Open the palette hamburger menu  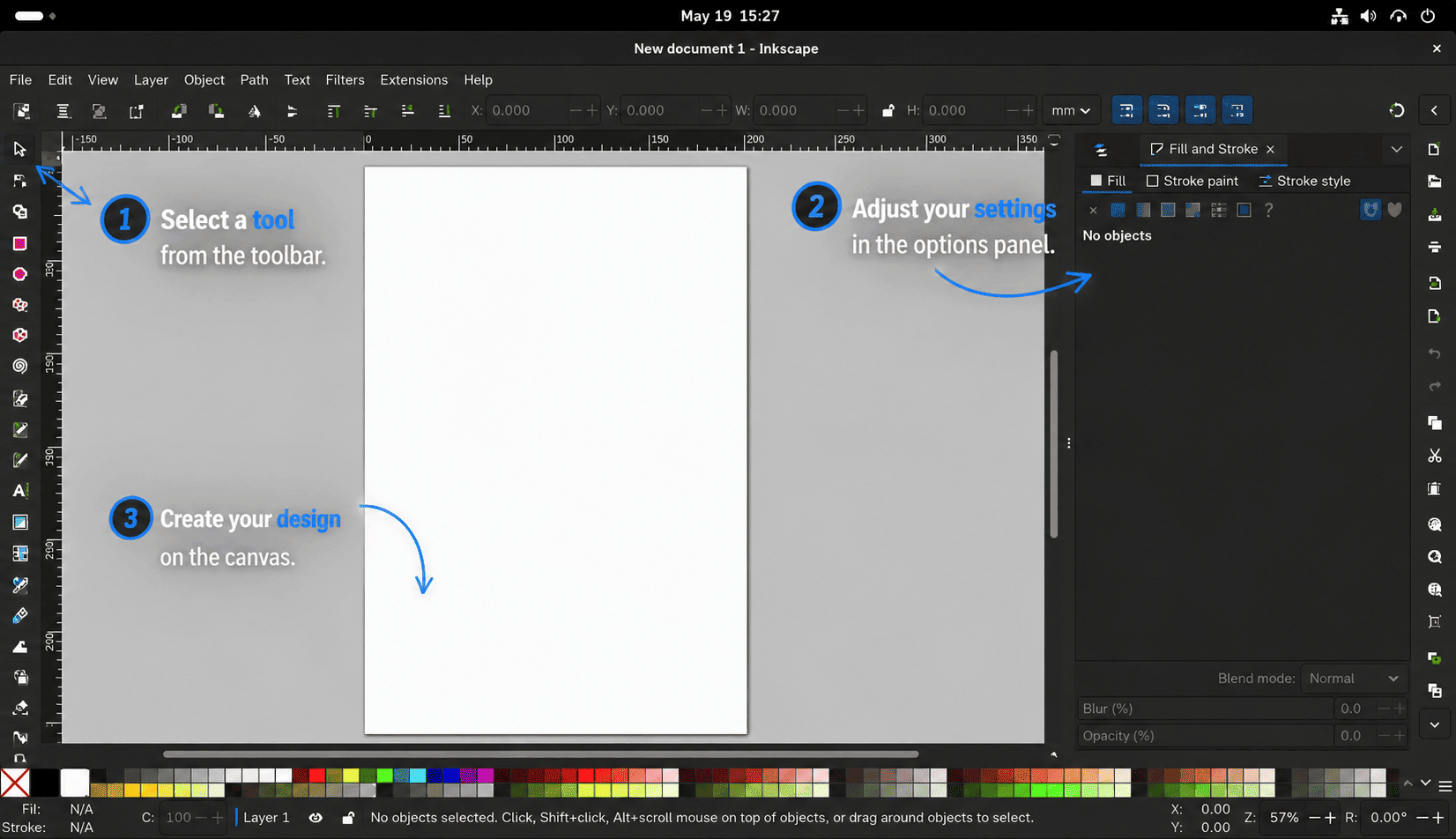(1445, 785)
